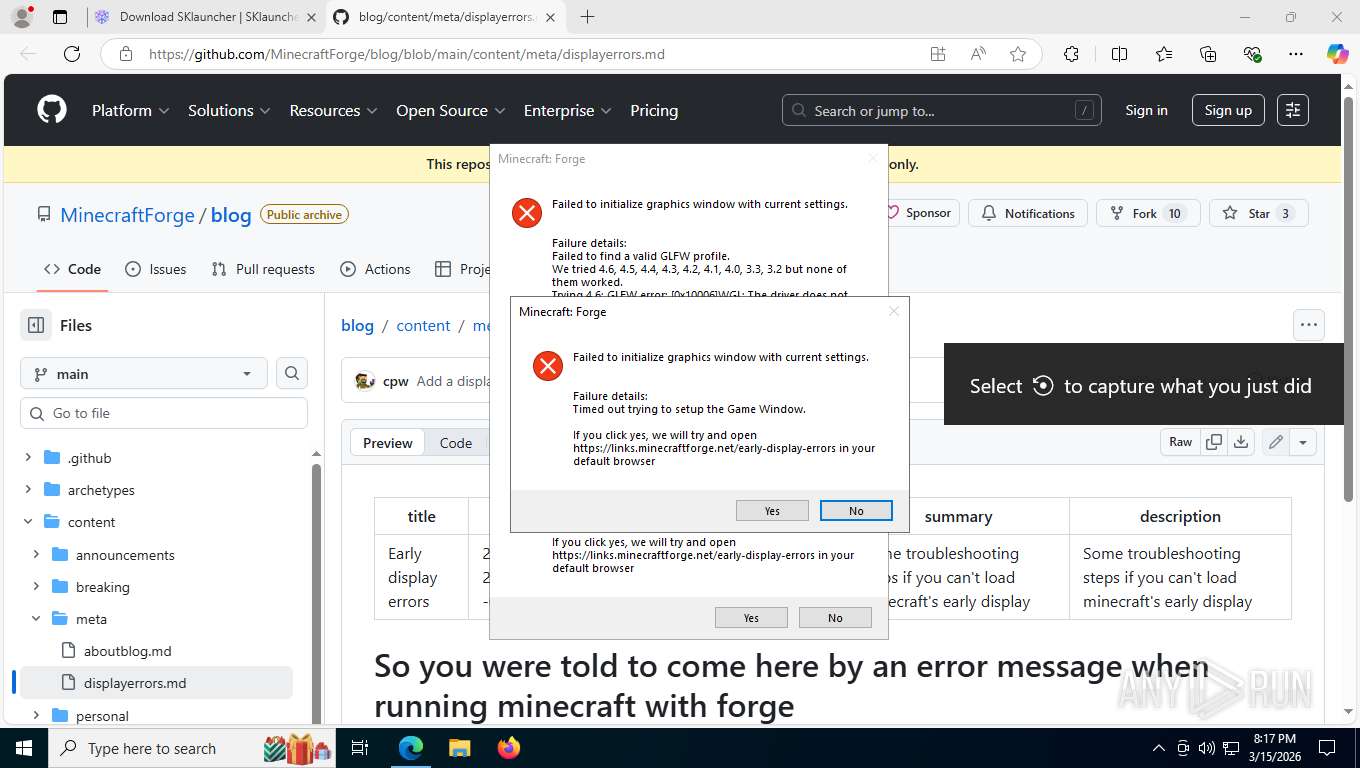Switch to the Code repository tab
This screenshot has width=1360, height=768.
tap(72, 269)
